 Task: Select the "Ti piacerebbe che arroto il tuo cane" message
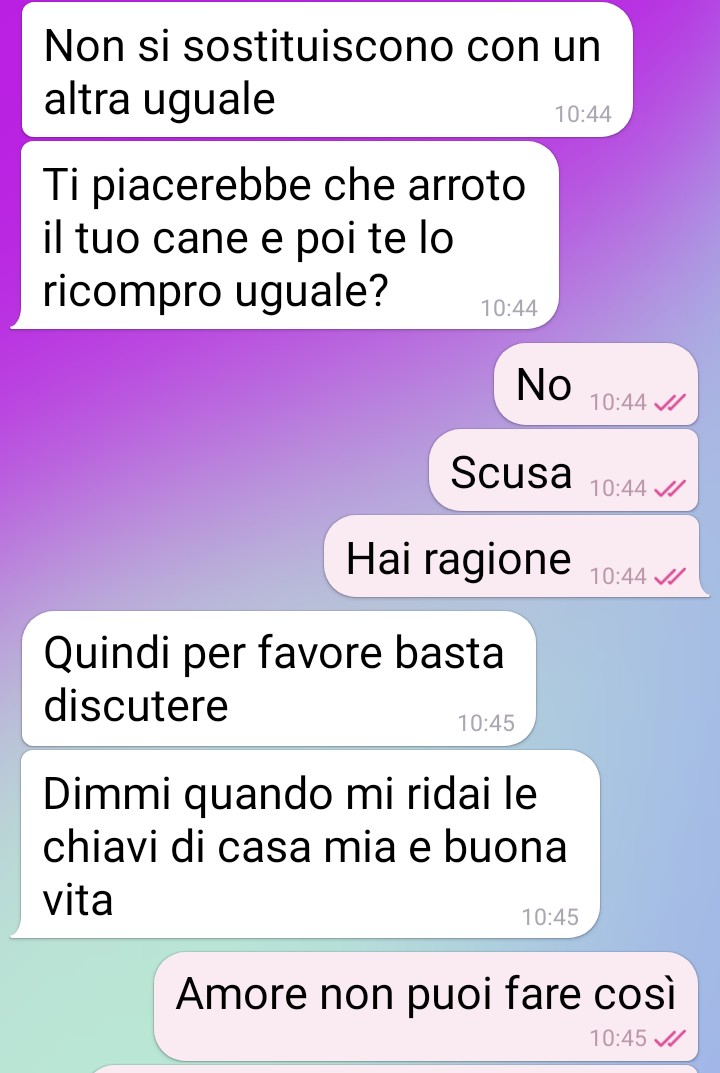[285, 235]
